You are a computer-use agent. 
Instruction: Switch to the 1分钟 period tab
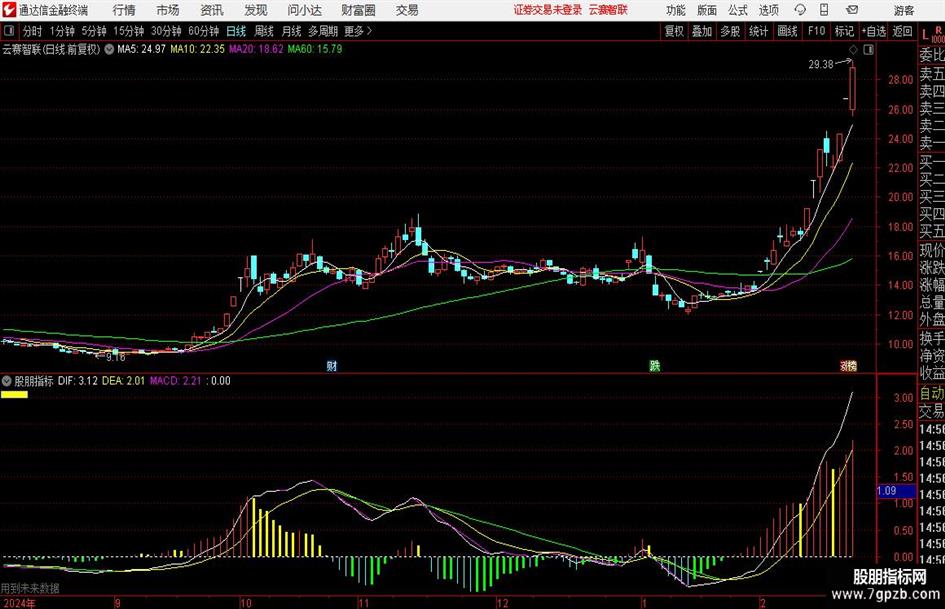point(61,31)
